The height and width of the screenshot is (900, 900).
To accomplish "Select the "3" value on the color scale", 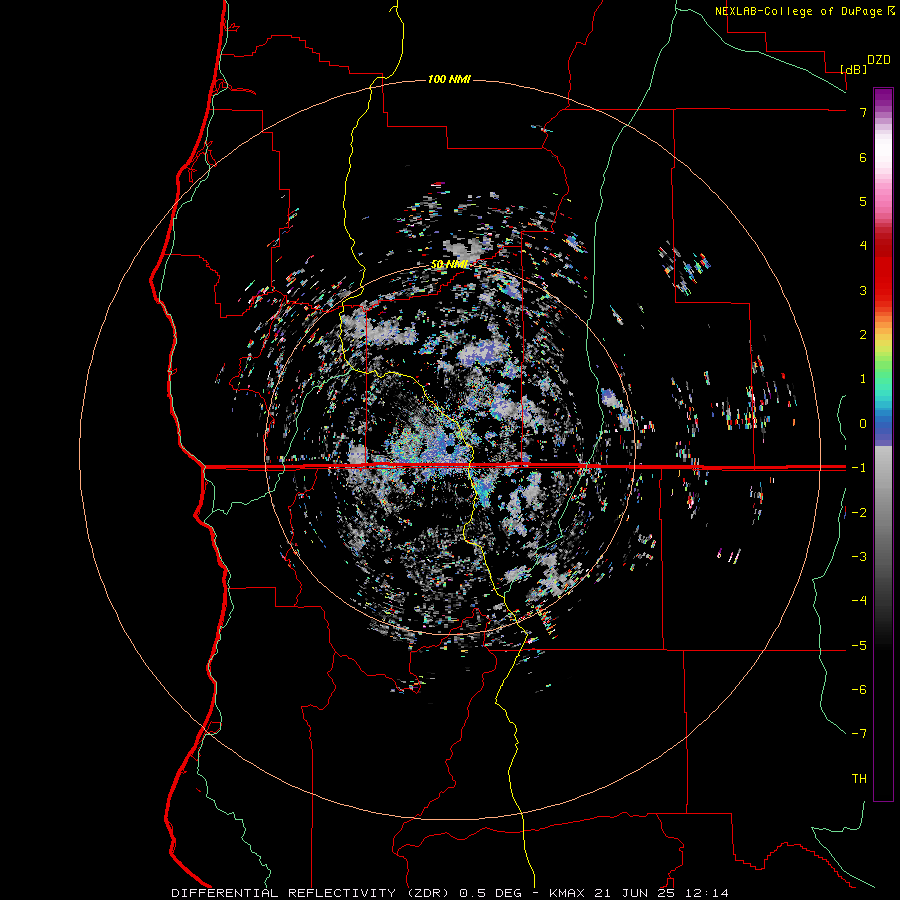I will pyautogui.click(x=863, y=290).
